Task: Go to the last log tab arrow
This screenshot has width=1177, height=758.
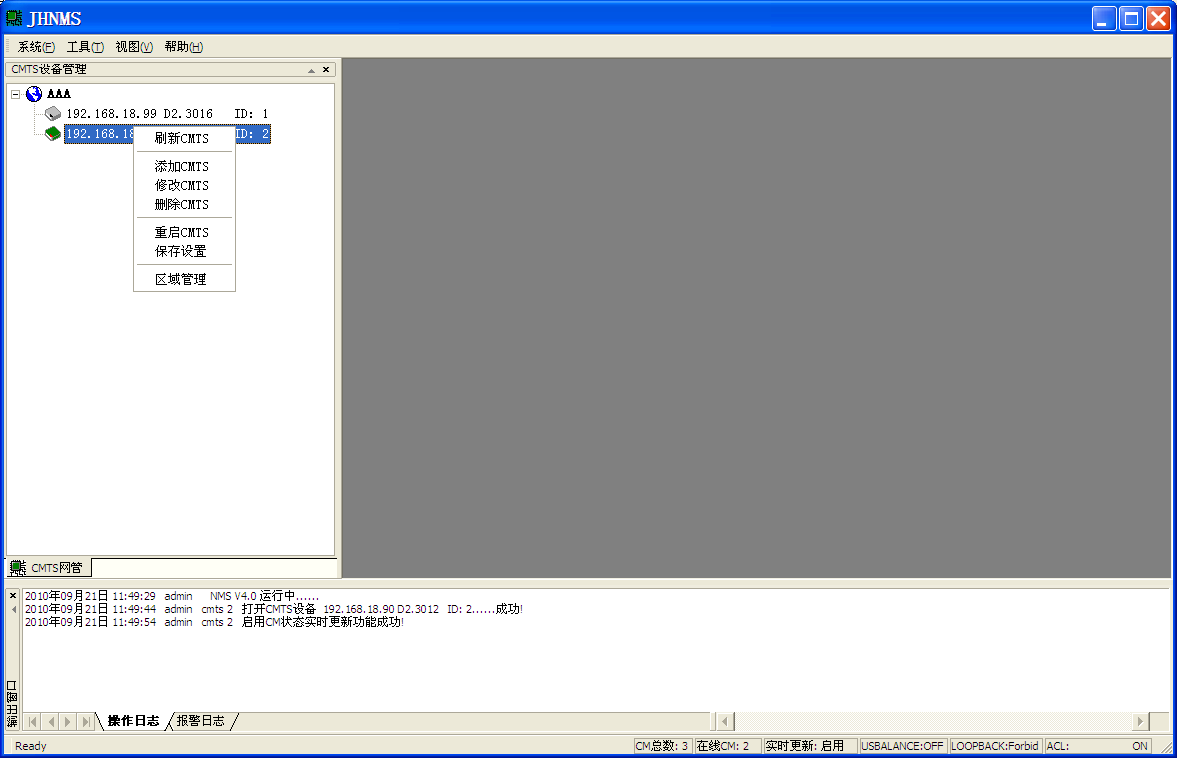Action: (x=86, y=721)
